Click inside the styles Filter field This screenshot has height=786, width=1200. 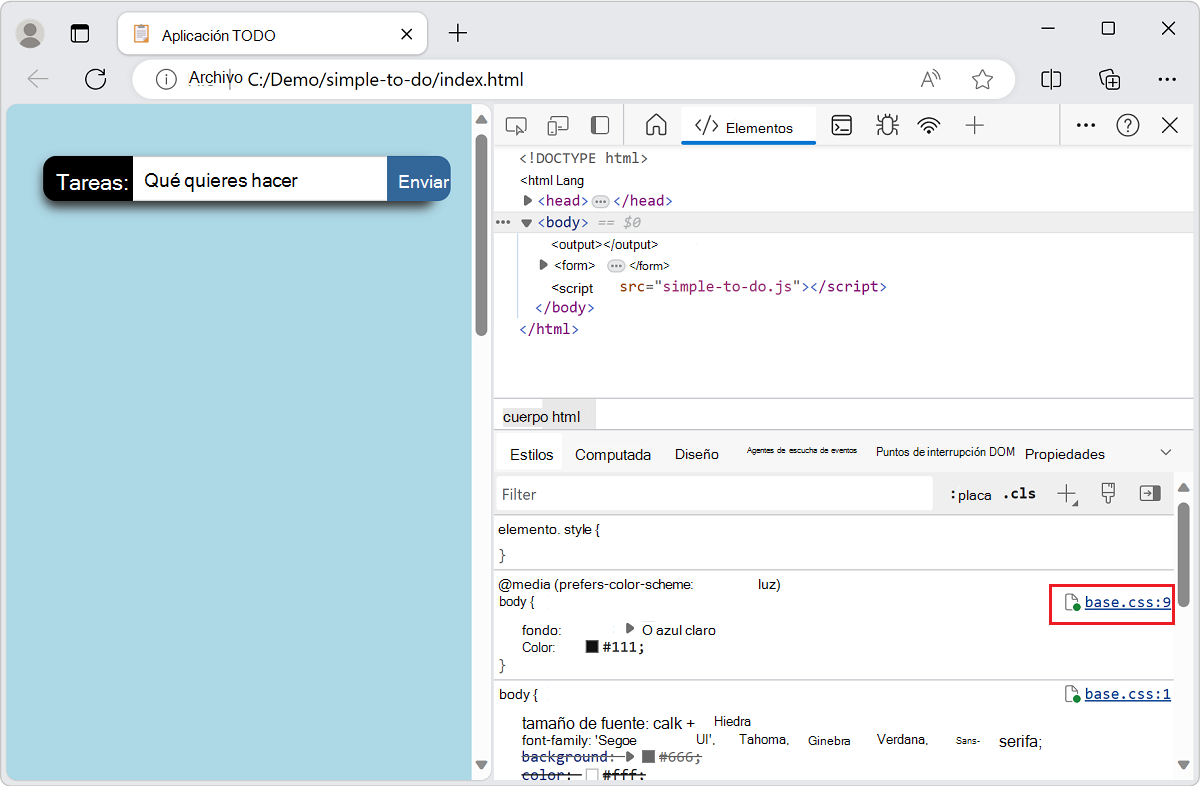click(700, 493)
